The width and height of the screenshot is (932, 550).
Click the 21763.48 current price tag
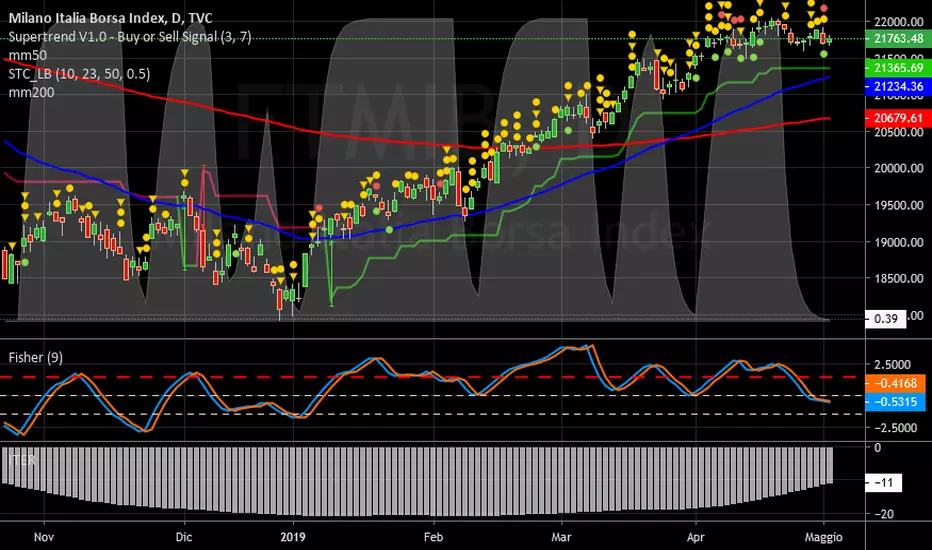pyautogui.click(x=898, y=39)
